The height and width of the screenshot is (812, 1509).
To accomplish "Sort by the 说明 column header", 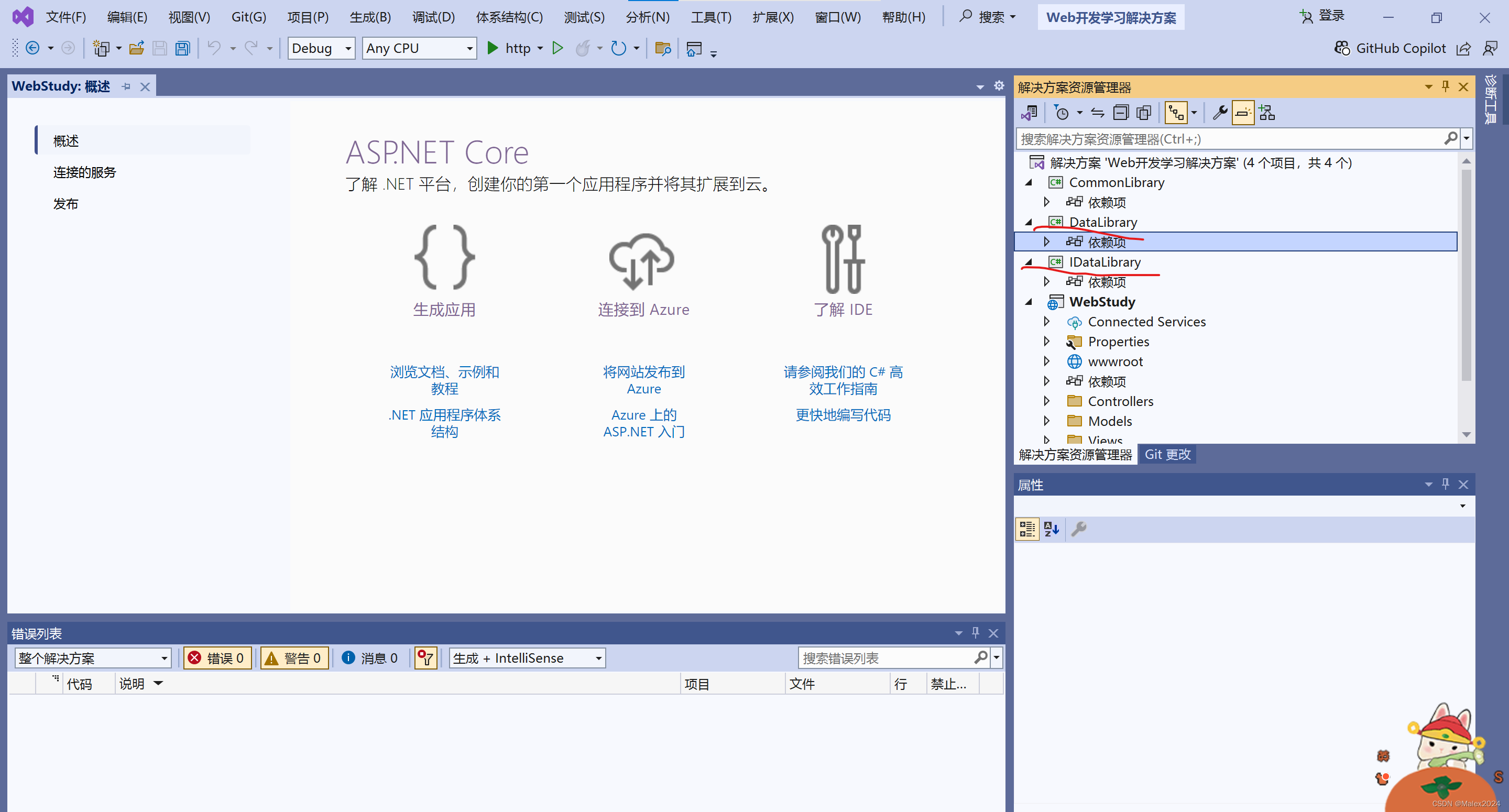I will [x=132, y=684].
